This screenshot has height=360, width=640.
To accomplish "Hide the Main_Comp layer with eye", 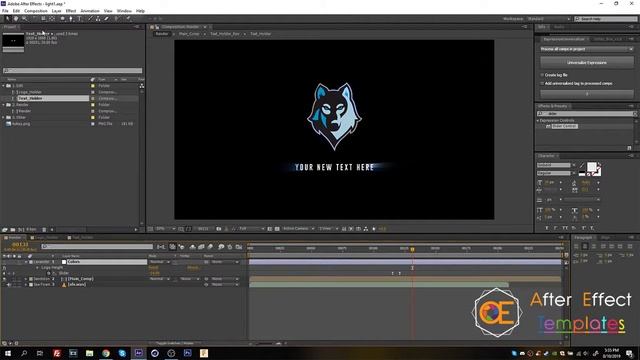I will (4, 279).
